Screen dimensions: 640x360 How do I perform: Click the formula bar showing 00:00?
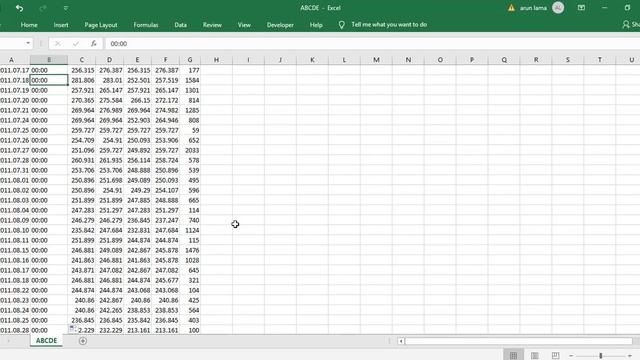tap(371, 44)
